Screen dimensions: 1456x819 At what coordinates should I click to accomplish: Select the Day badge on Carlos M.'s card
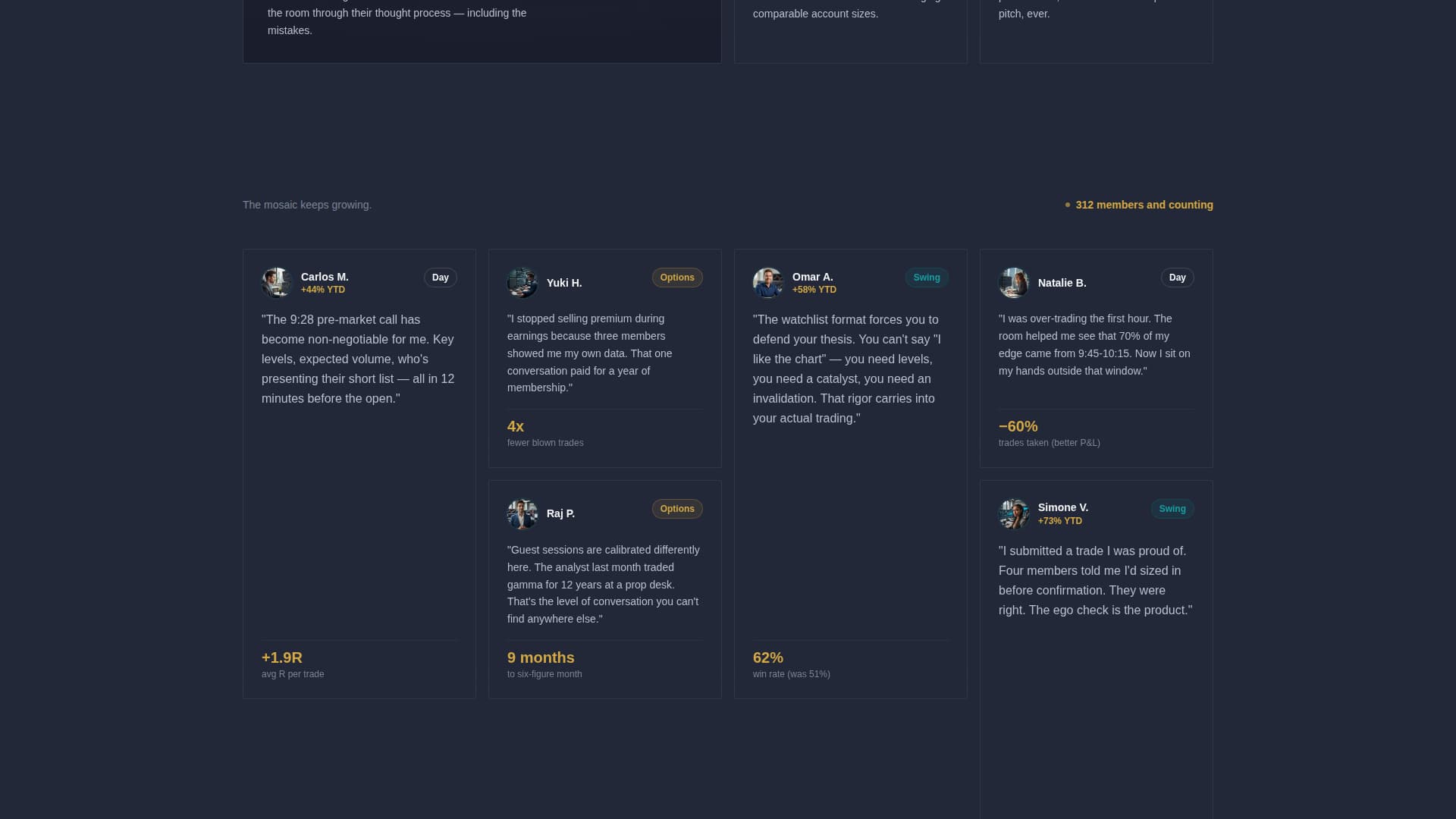point(441,278)
